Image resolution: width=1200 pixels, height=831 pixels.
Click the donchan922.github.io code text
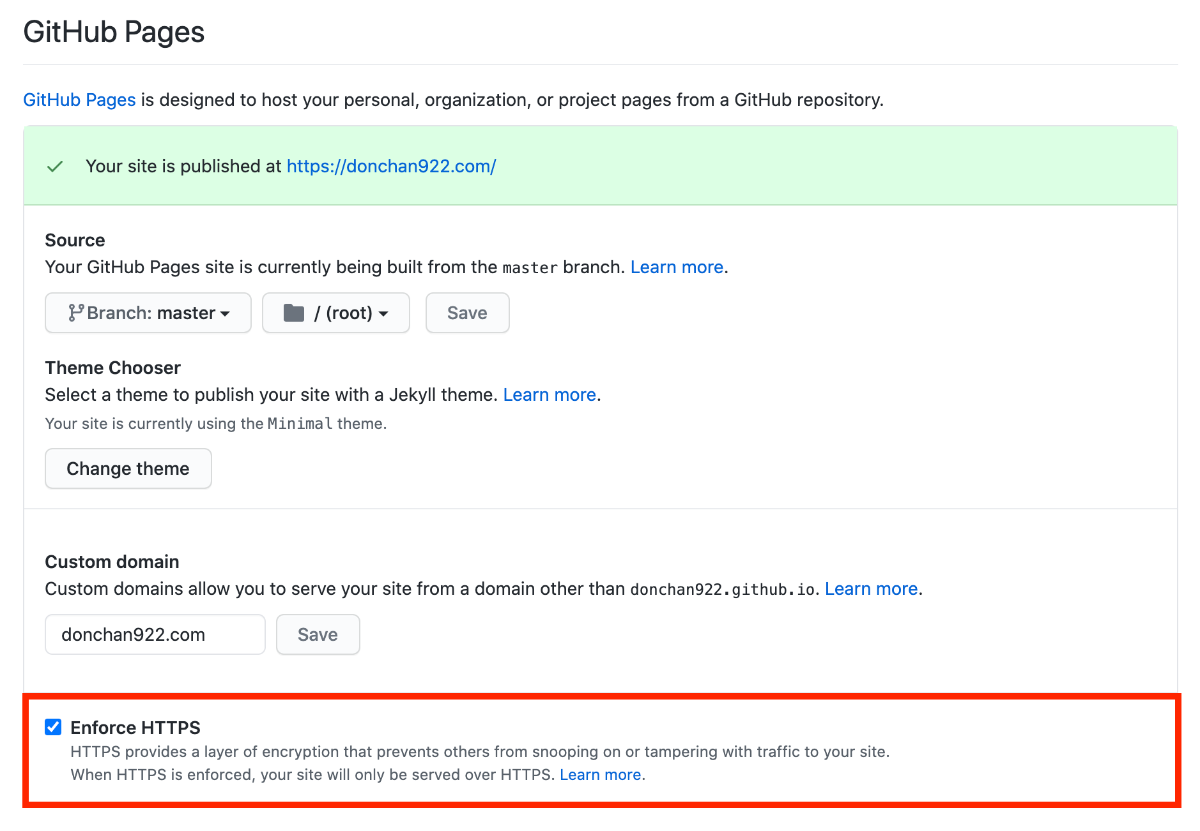[724, 590]
